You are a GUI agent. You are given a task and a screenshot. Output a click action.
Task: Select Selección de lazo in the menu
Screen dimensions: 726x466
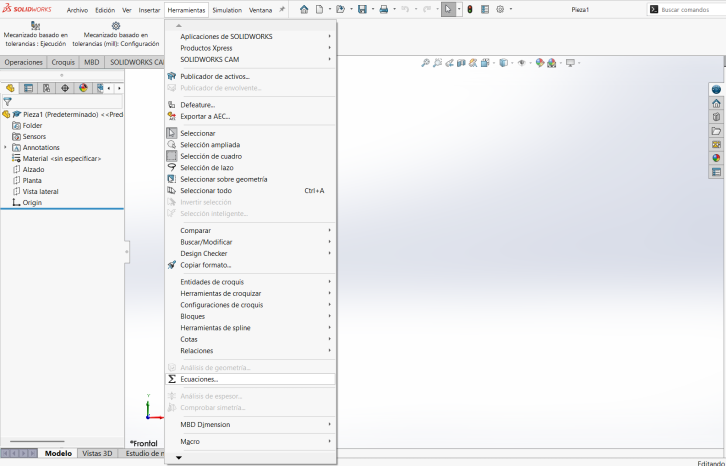point(250,168)
